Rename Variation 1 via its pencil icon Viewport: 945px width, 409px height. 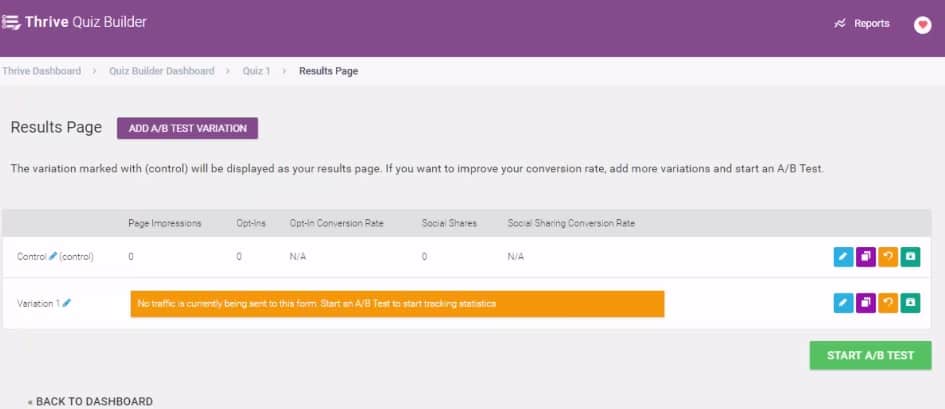(67, 303)
